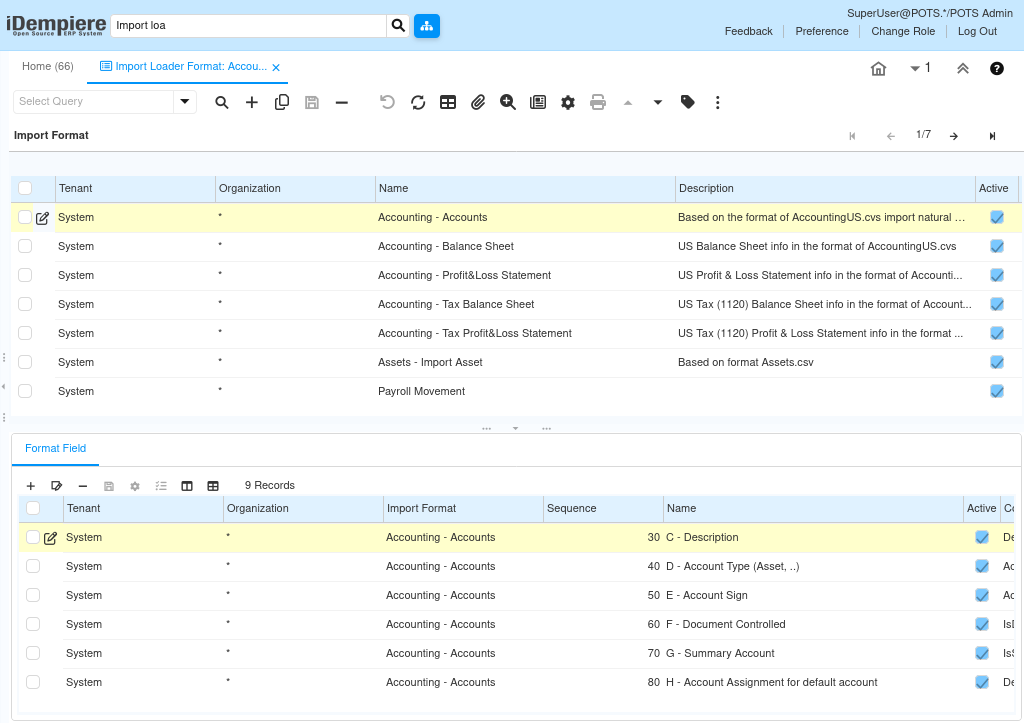The height and width of the screenshot is (723, 1024).
Task: Click the Print icon
Action: (598, 103)
